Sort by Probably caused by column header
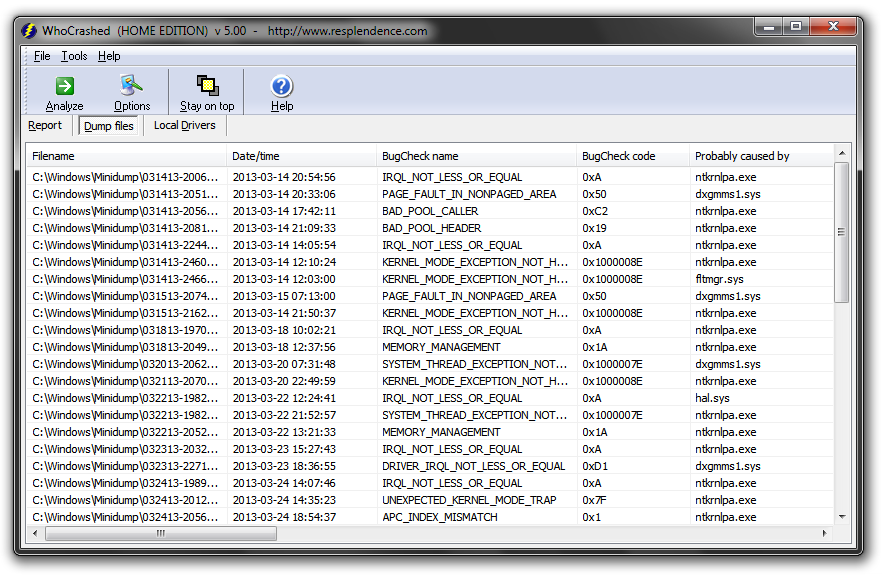The image size is (883, 576). point(761,156)
